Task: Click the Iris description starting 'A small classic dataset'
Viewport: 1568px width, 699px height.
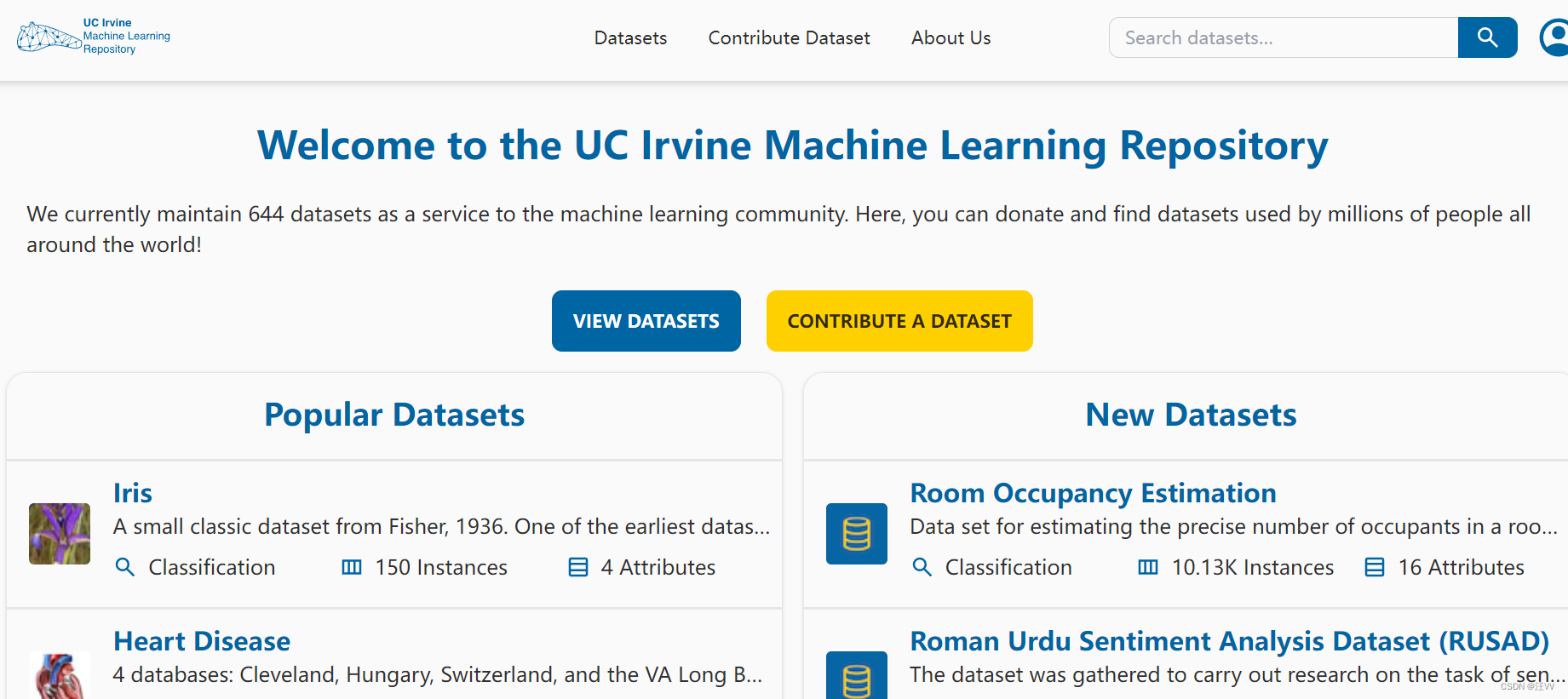Action: pyautogui.click(x=441, y=527)
